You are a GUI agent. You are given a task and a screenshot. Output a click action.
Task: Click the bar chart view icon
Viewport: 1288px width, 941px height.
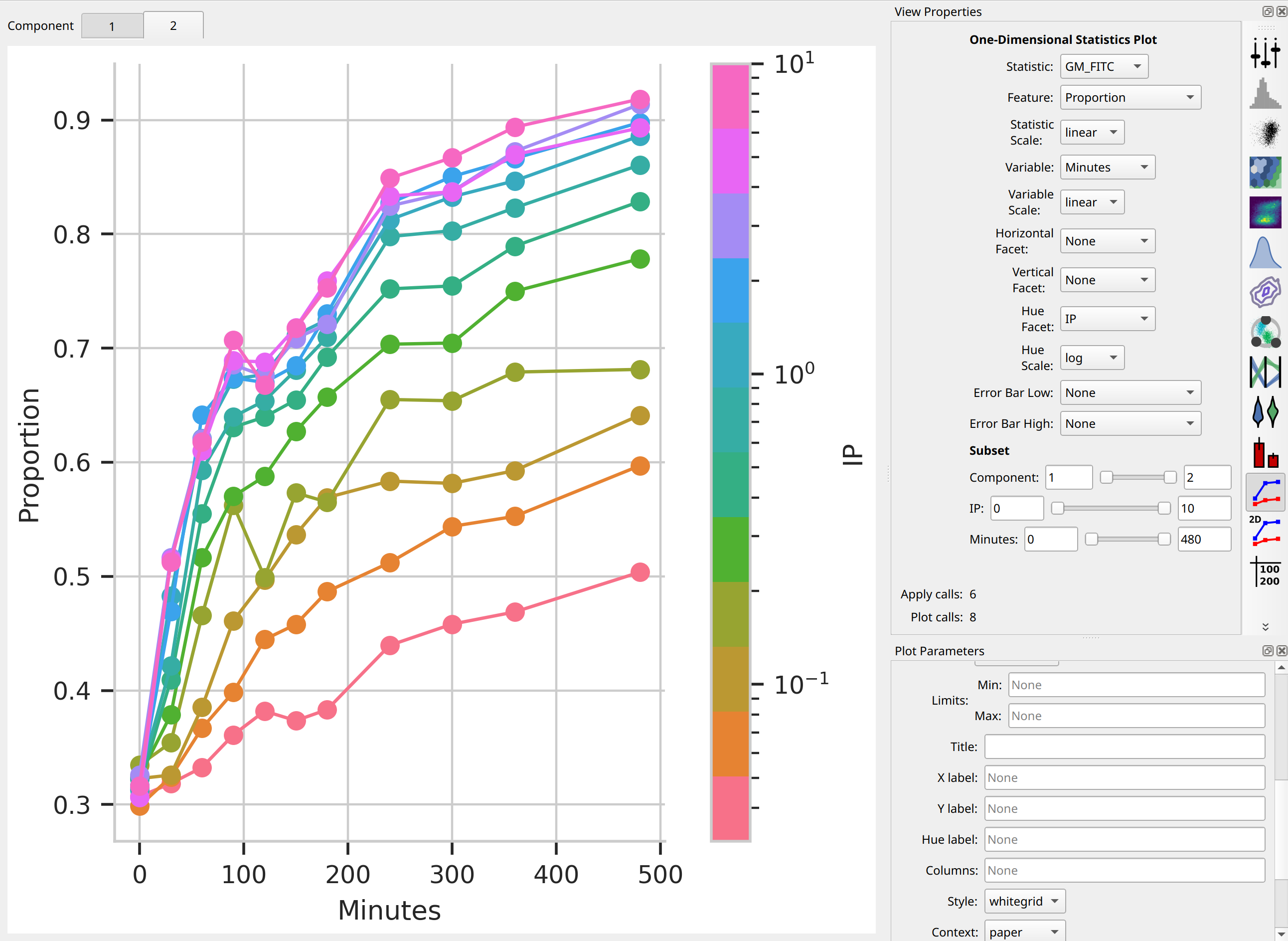[1265, 452]
